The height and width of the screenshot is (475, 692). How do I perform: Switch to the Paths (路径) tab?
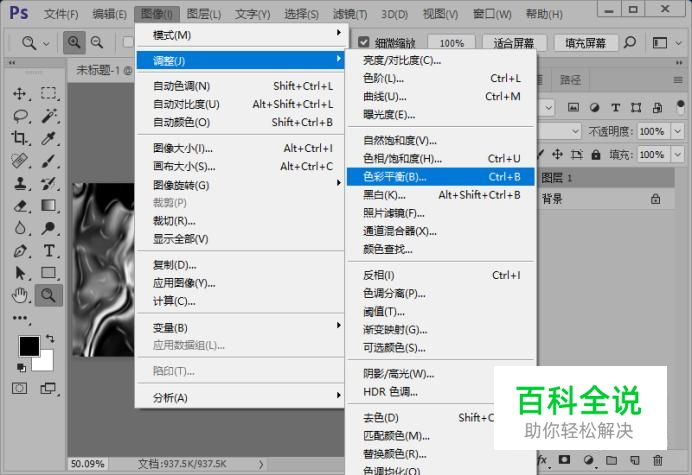tap(571, 80)
